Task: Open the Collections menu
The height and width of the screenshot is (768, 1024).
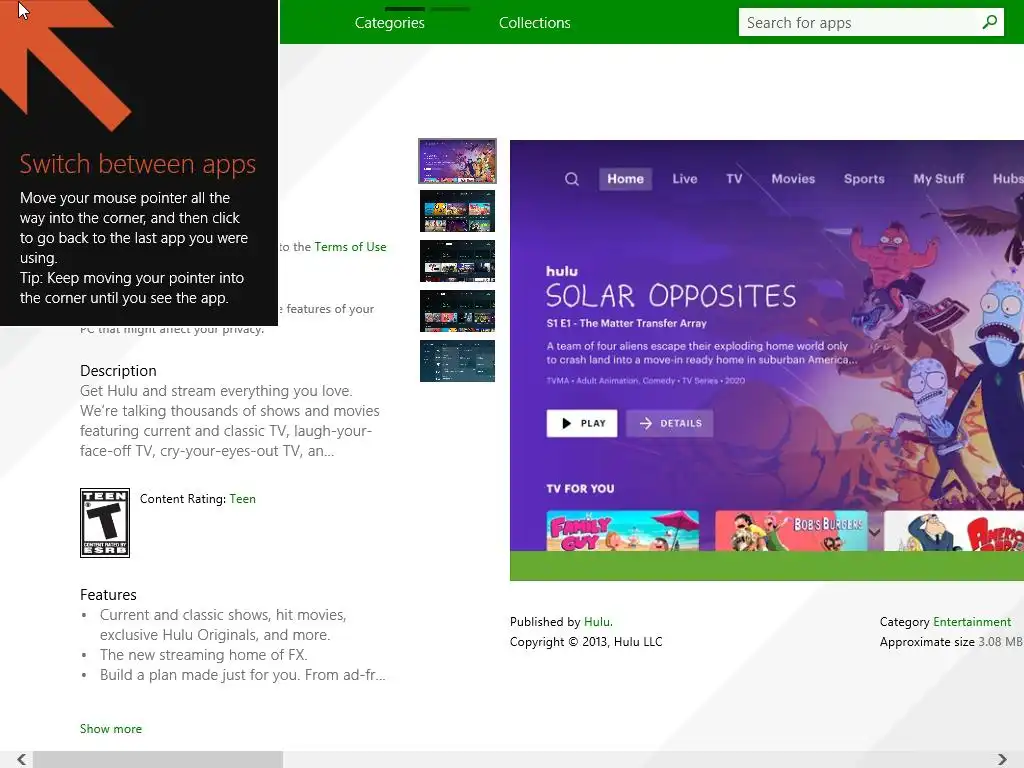Action: (534, 23)
